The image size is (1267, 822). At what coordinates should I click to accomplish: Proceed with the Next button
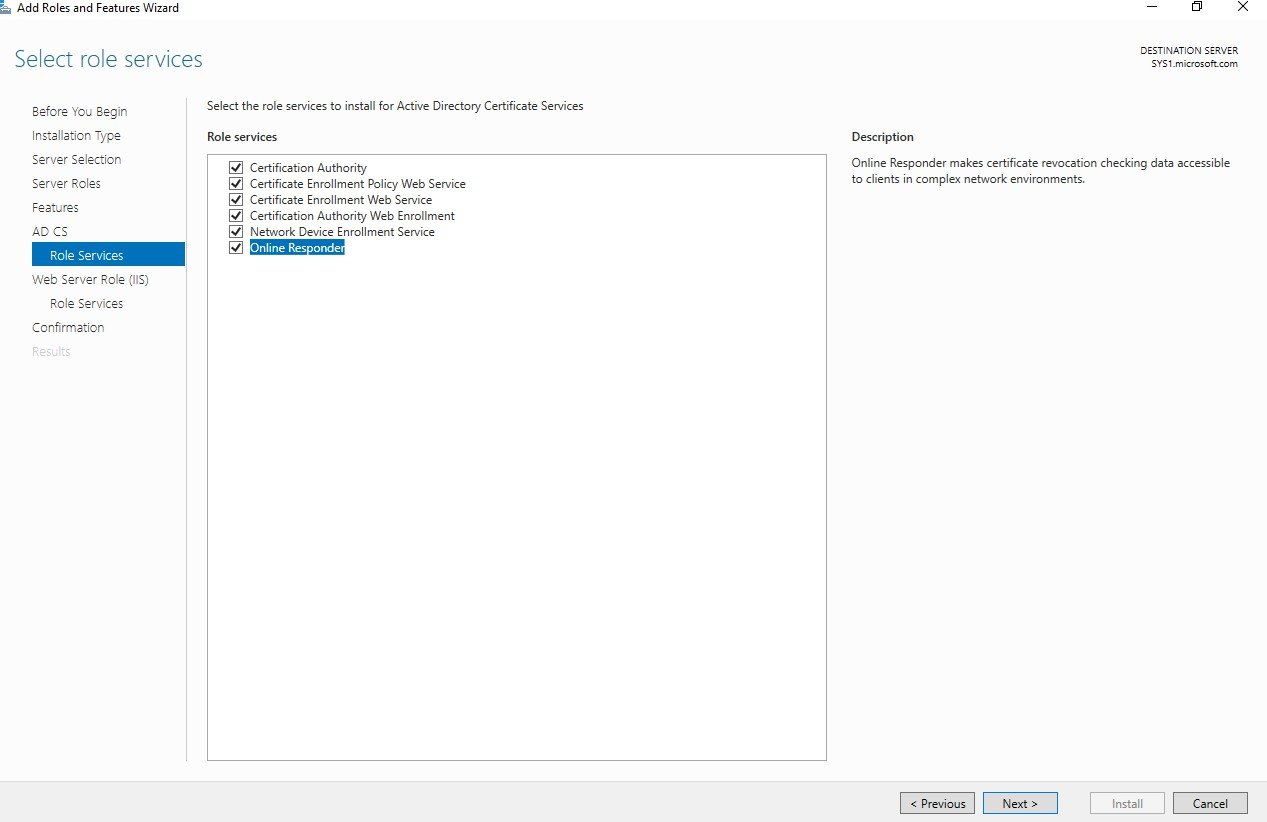(x=1020, y=803)
